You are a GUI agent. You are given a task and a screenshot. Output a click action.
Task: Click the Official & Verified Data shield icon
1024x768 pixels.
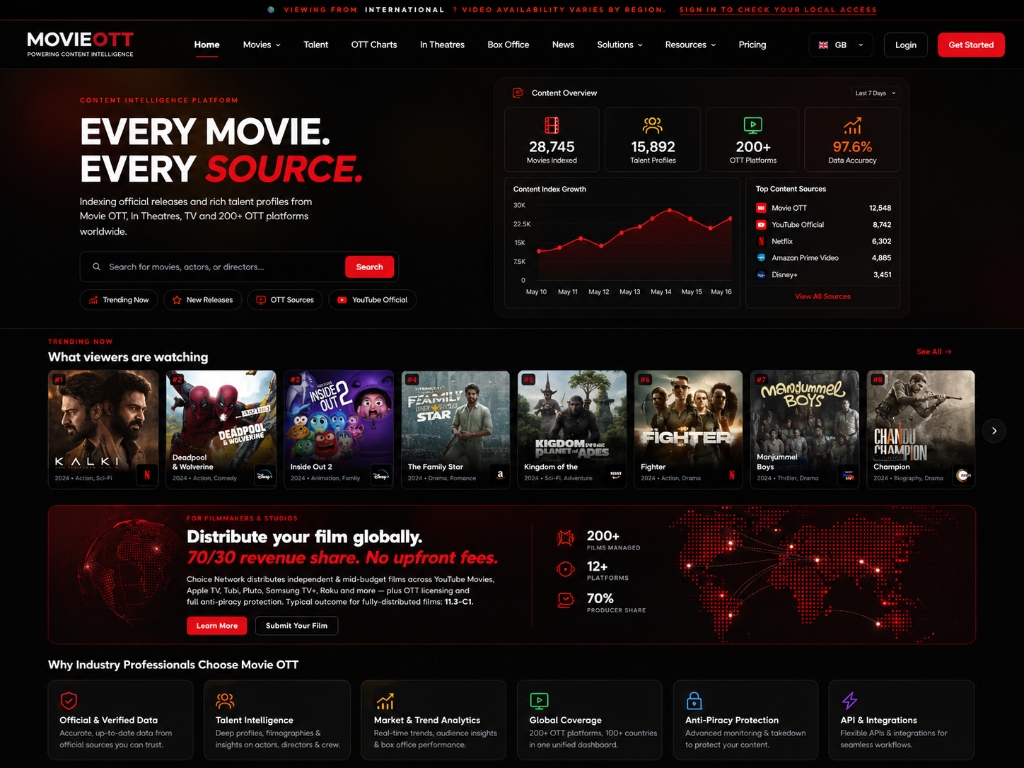69,701
